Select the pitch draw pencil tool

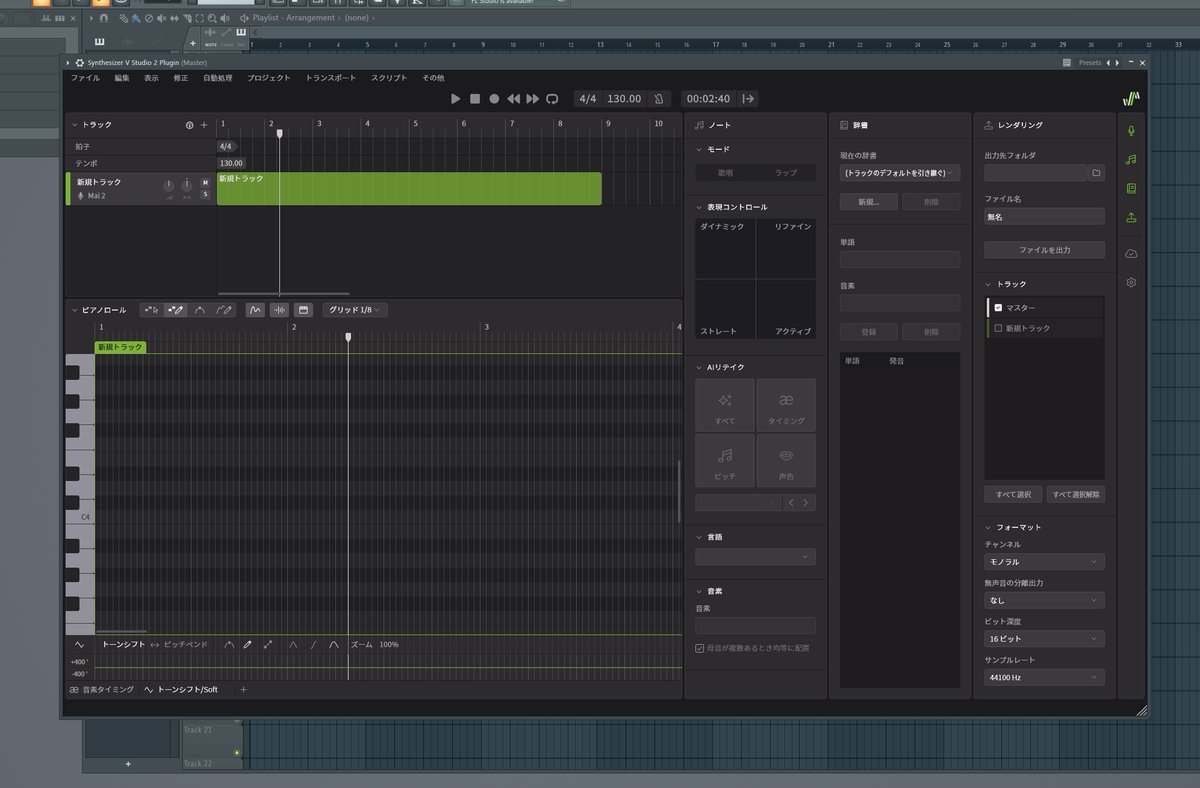click(x=224, y=310)
